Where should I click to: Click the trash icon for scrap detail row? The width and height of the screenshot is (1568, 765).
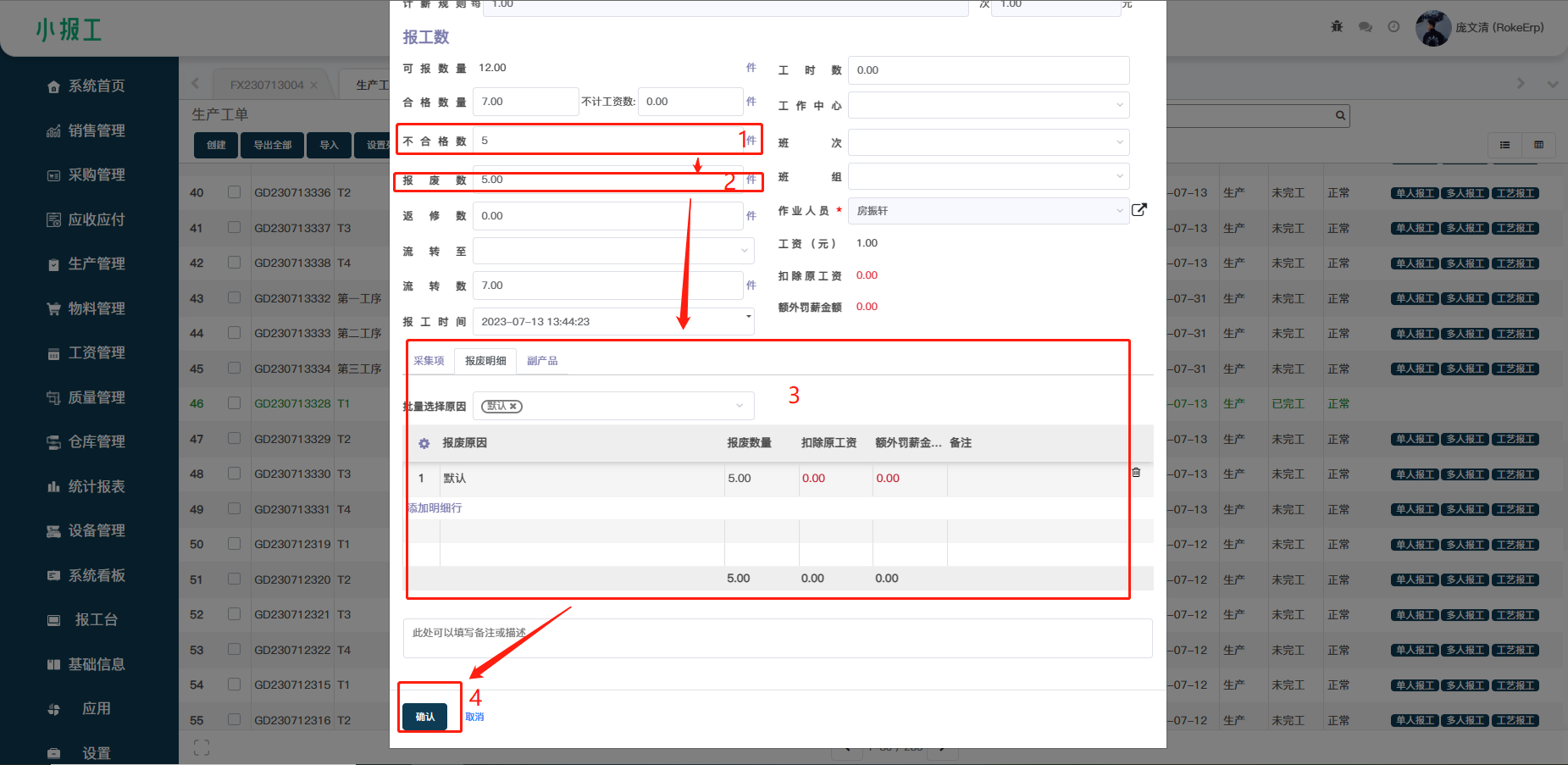[x=1136, y=473]
